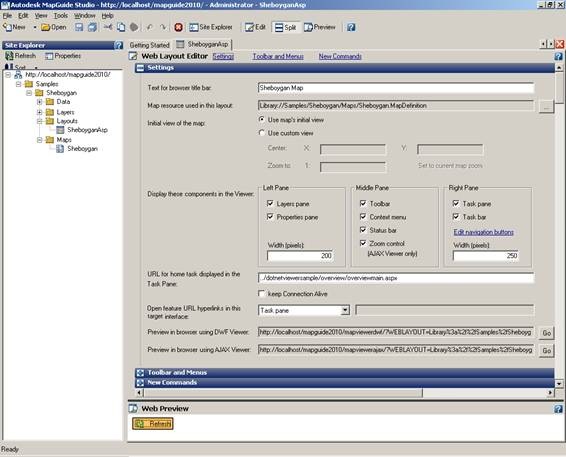Click the Edit navigation buttons link
This screenshot has height=457, width=566.
point(483,232)
